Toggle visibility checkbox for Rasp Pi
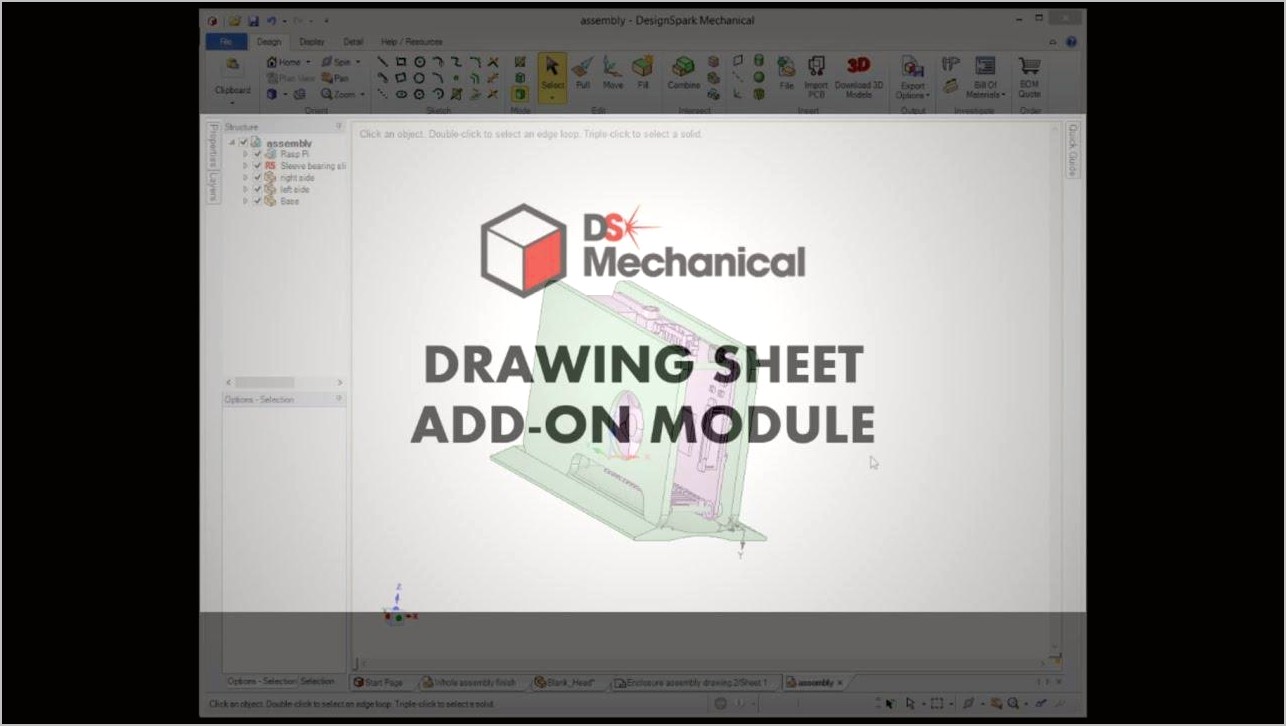The height and width of the screenshot is (726, 1286). coord(257,154)
